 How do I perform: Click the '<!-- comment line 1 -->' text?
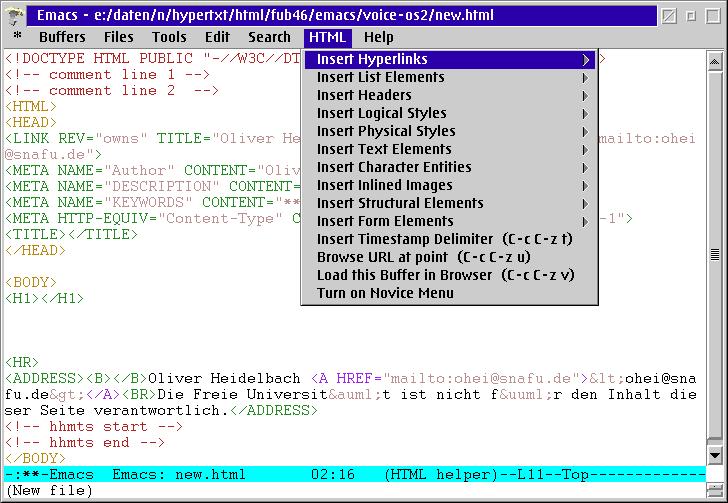107,75
